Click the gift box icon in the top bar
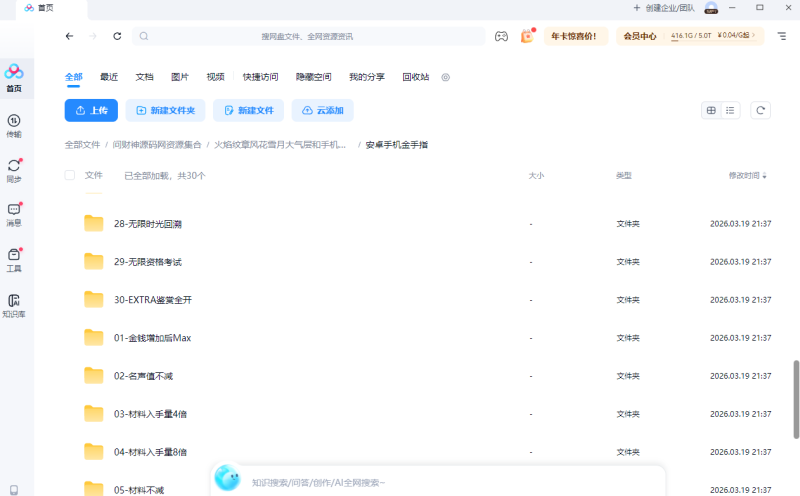The height and width of the screenshot is (496, 800). click(527, 36)
